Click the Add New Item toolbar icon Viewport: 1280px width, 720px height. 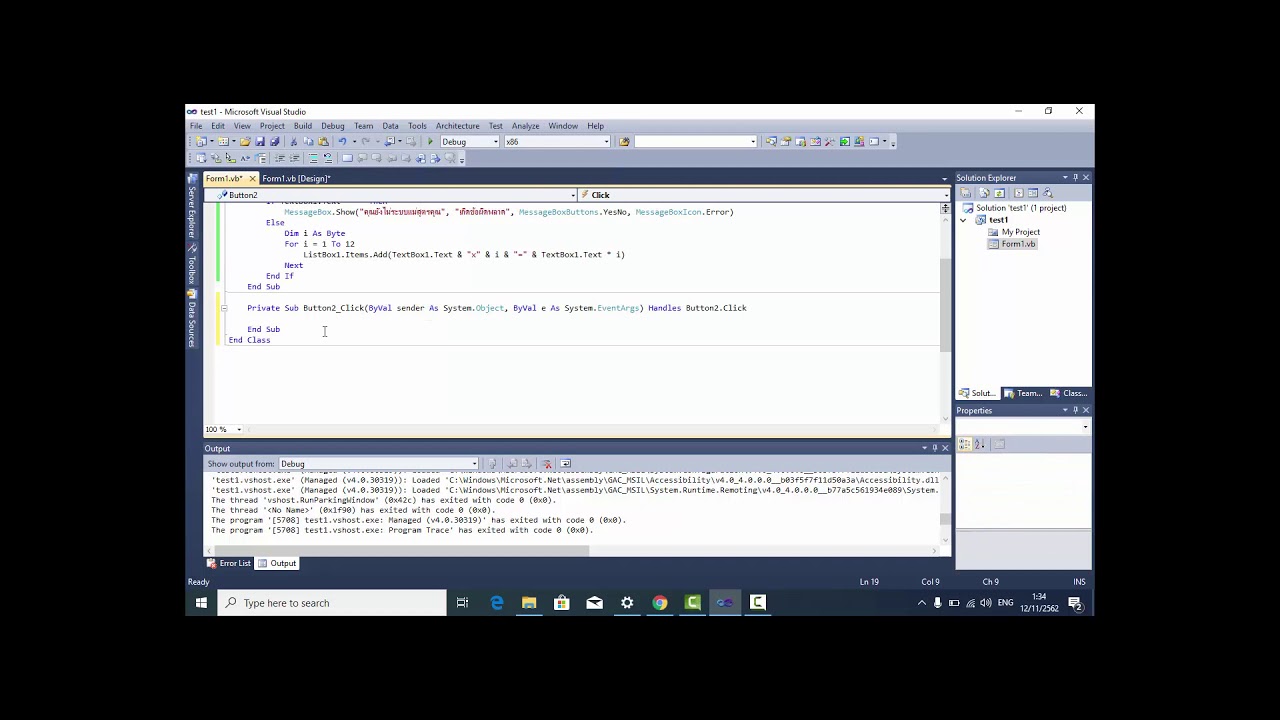223,141
